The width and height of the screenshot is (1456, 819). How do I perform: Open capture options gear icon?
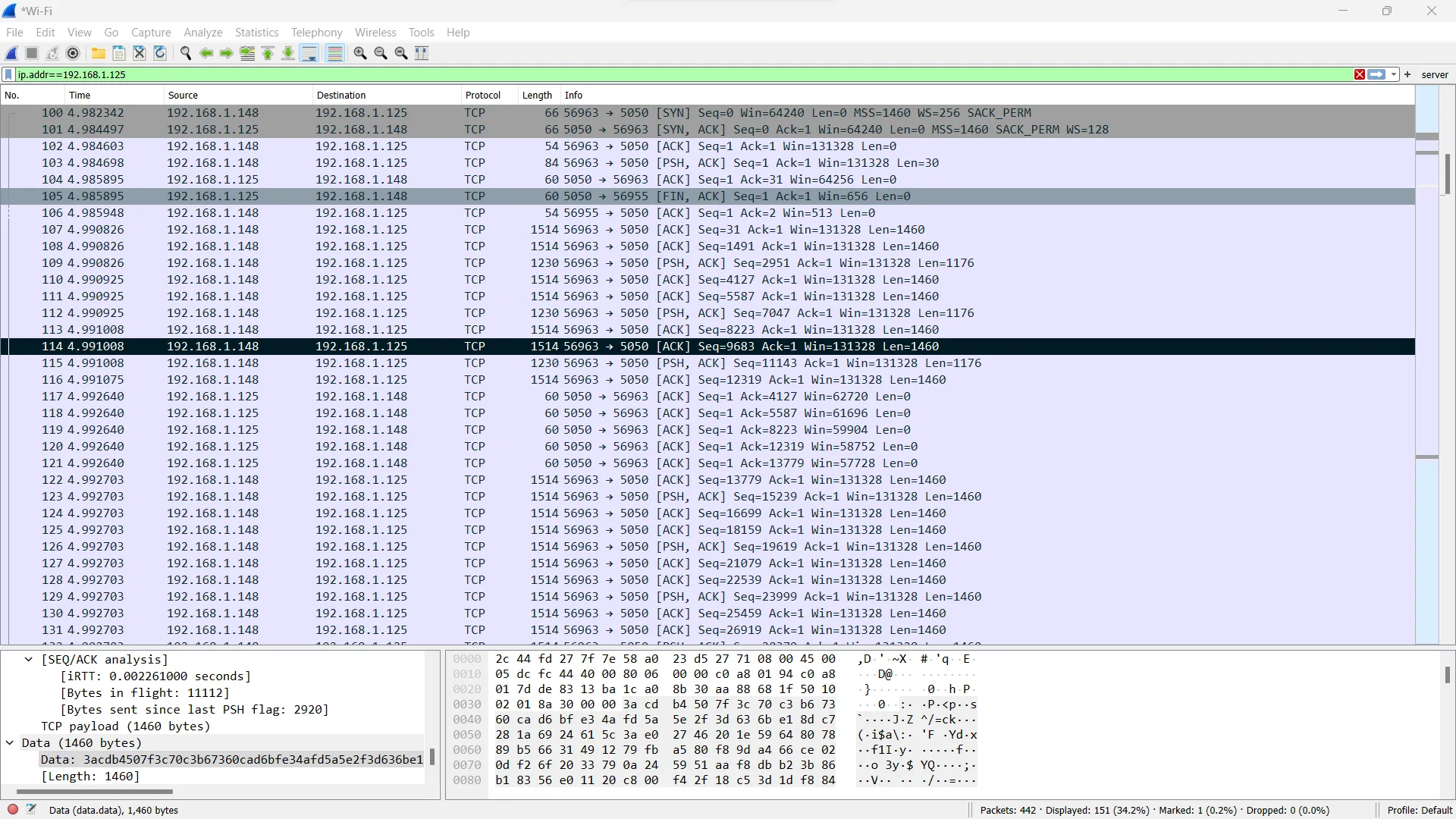click(73, 53)
